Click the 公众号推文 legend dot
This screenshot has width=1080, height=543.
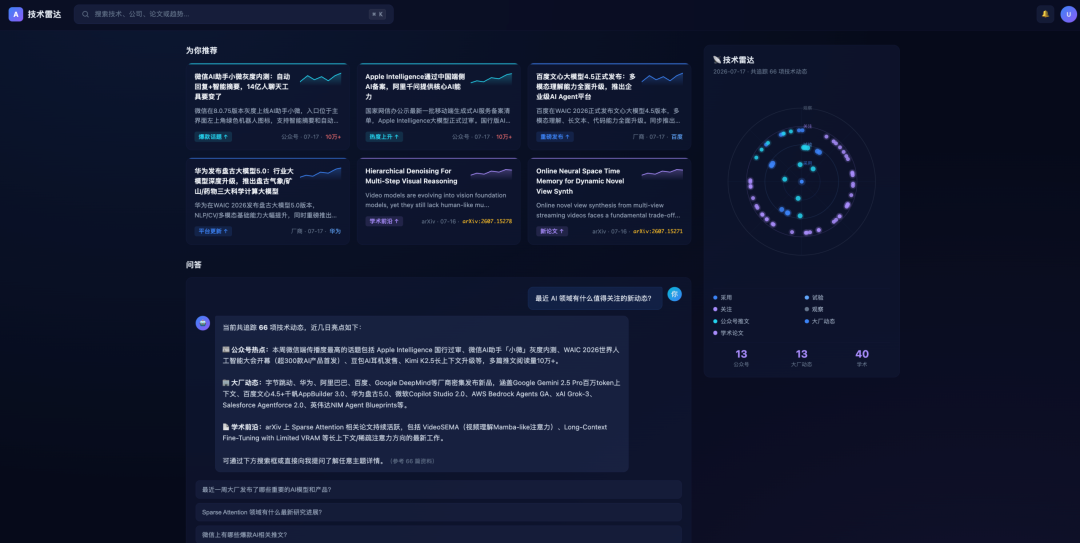click(x=715, y=321)
